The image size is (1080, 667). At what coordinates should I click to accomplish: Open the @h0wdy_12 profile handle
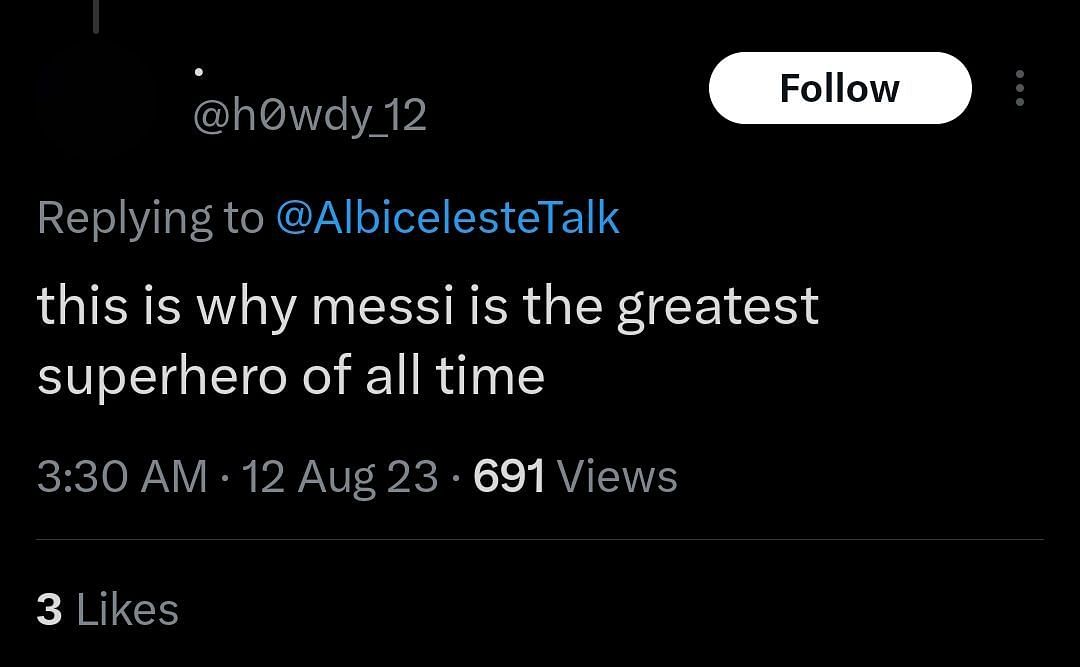tap(310, 116)
